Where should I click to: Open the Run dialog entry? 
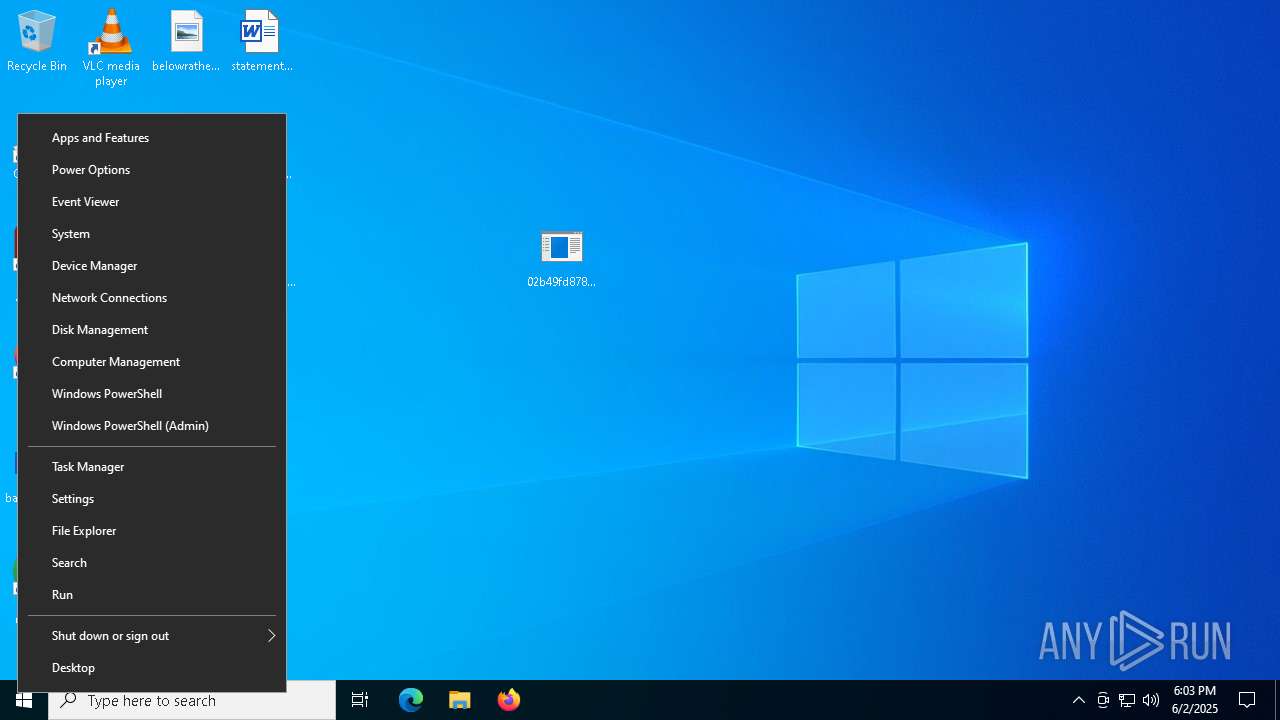point(152,595)
